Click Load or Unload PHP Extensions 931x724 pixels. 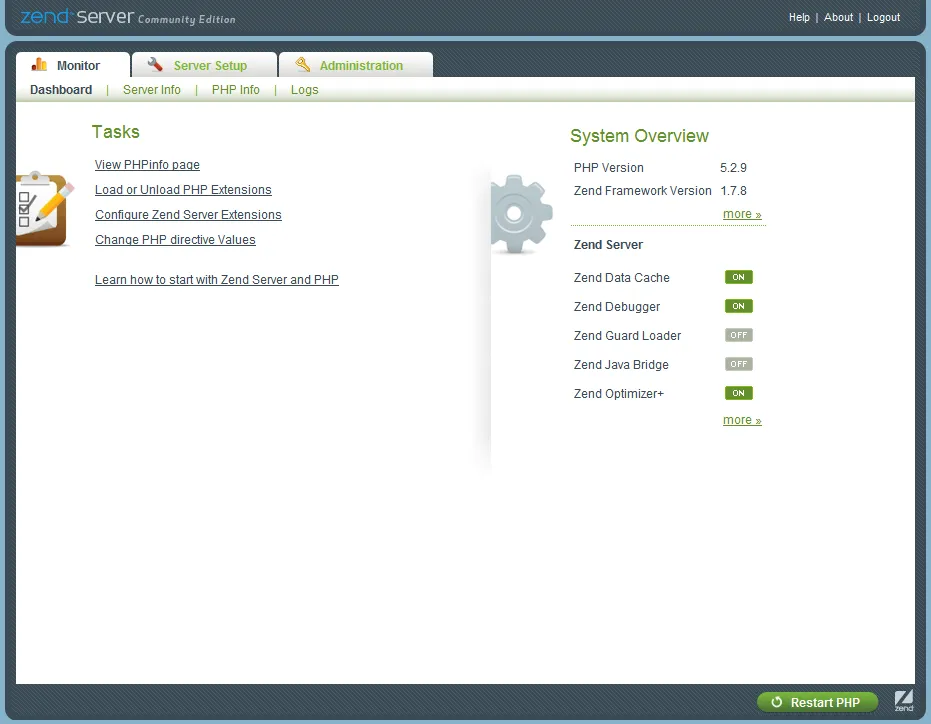[183, 189]
